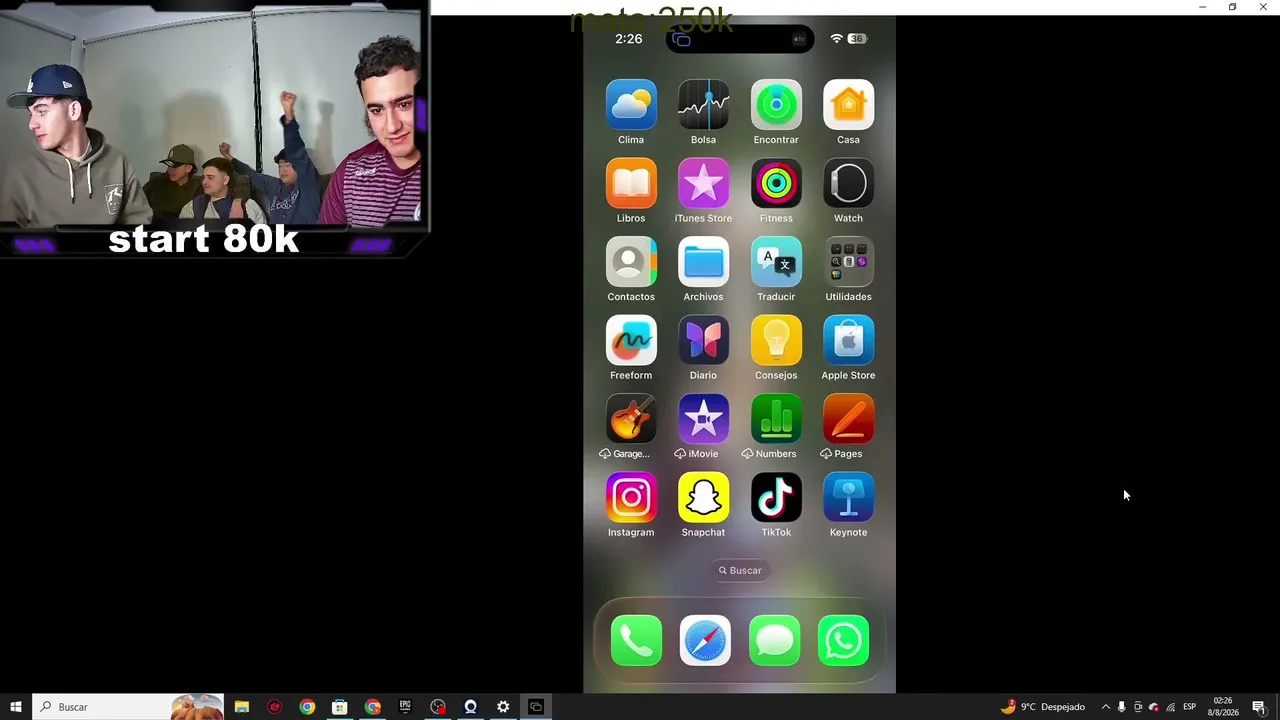This screenshot has width=1280, height=720.
Task: Tap the phone's 2:26 status bar time
Action: (629, 39)
